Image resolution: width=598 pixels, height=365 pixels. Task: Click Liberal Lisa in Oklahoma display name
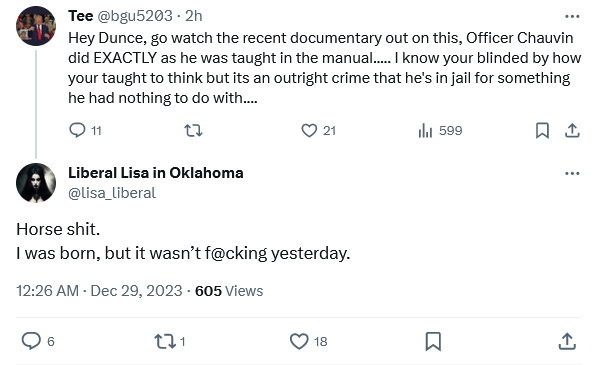click(156, 173)
